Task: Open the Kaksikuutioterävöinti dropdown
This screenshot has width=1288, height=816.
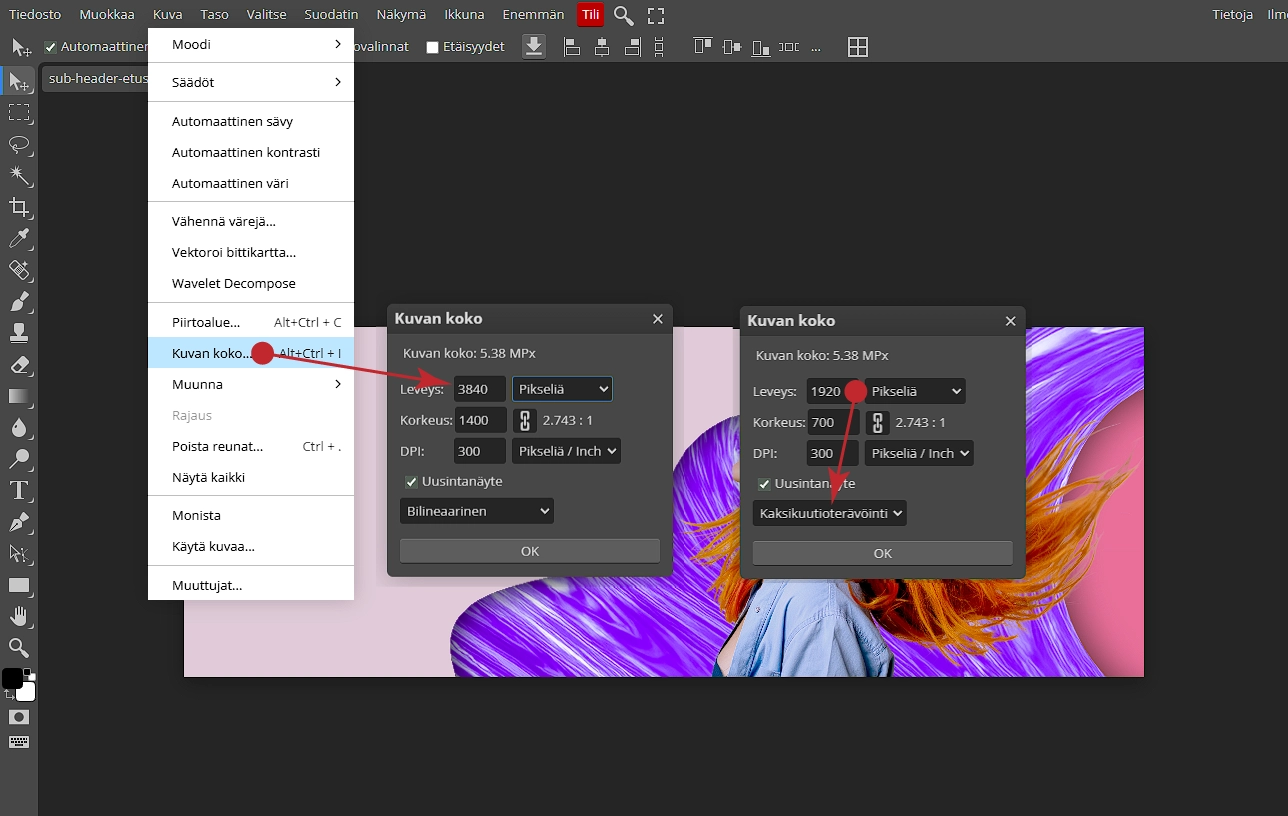Action: pos(829,513)
